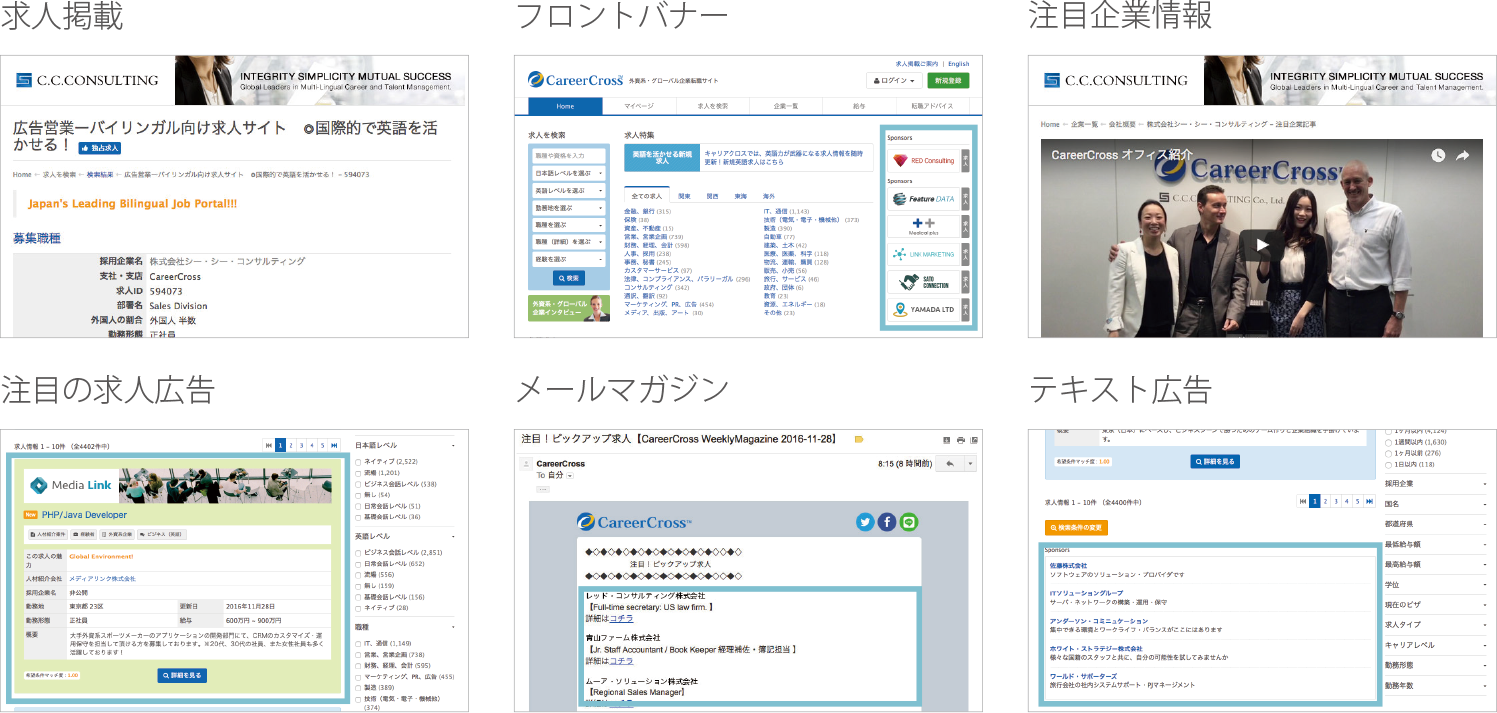Click the blue 検索 search button
The height and width of the screenshot is (713, 1497).
[568, 278]
